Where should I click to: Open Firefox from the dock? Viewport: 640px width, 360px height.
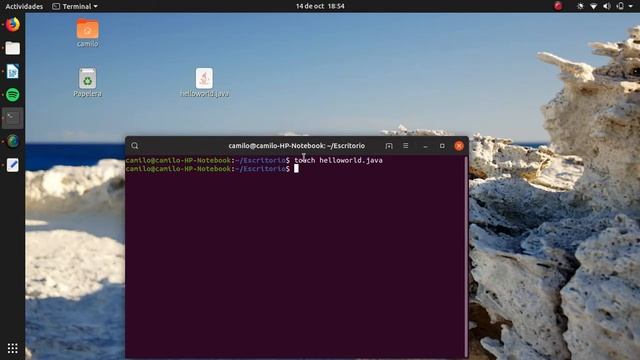[13, 24]
